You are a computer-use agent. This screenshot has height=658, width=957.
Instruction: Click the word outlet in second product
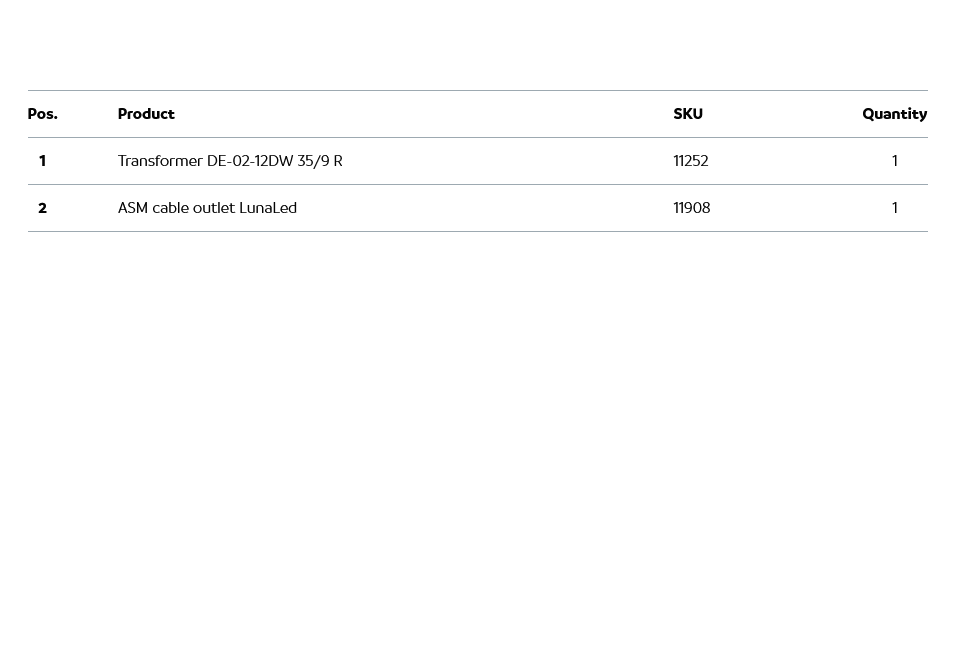click(214, 208)
